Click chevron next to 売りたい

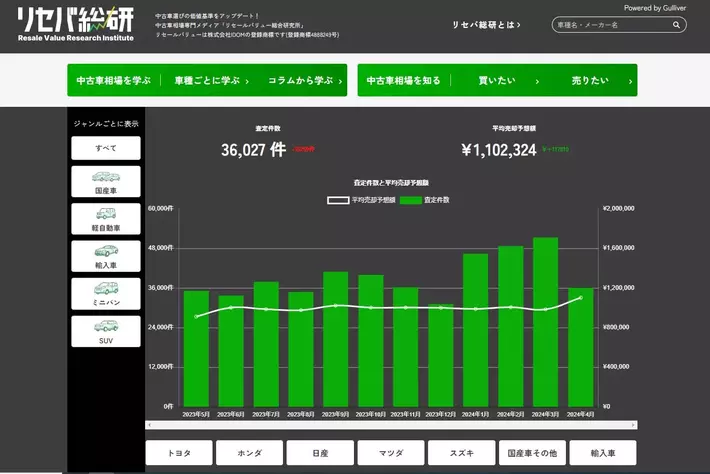coord(630,81)
